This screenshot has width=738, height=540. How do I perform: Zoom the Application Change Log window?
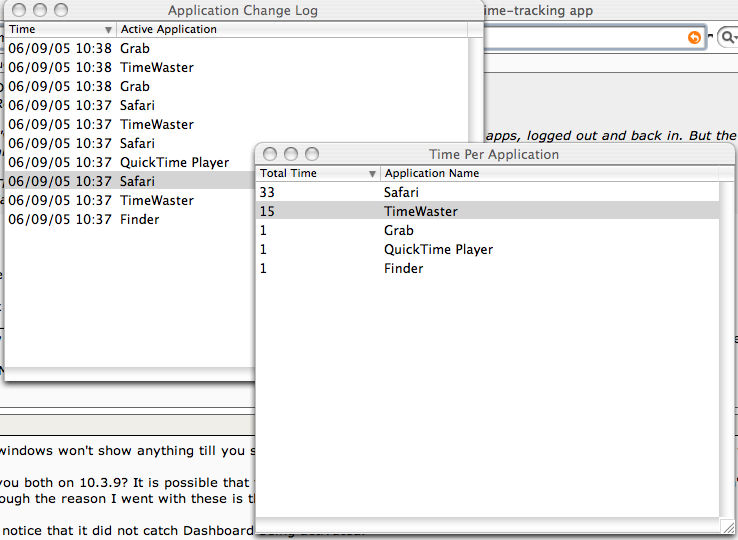point(61,10)
